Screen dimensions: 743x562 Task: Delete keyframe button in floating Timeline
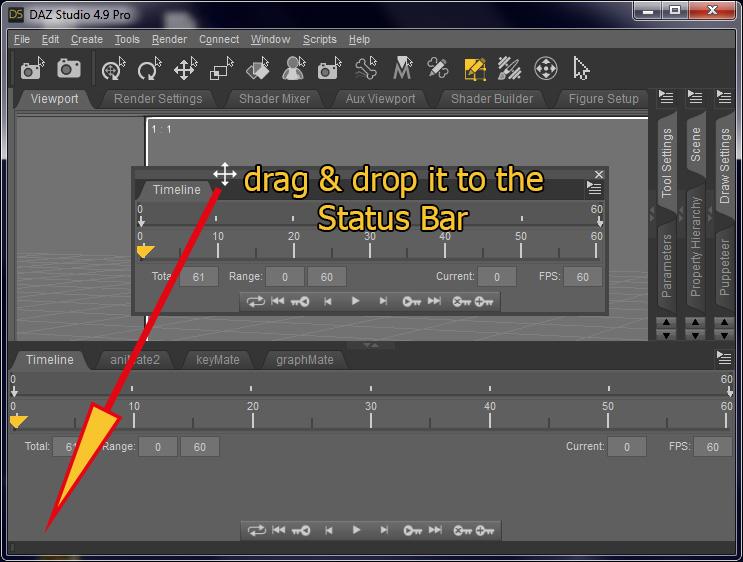tap(462, 301)
